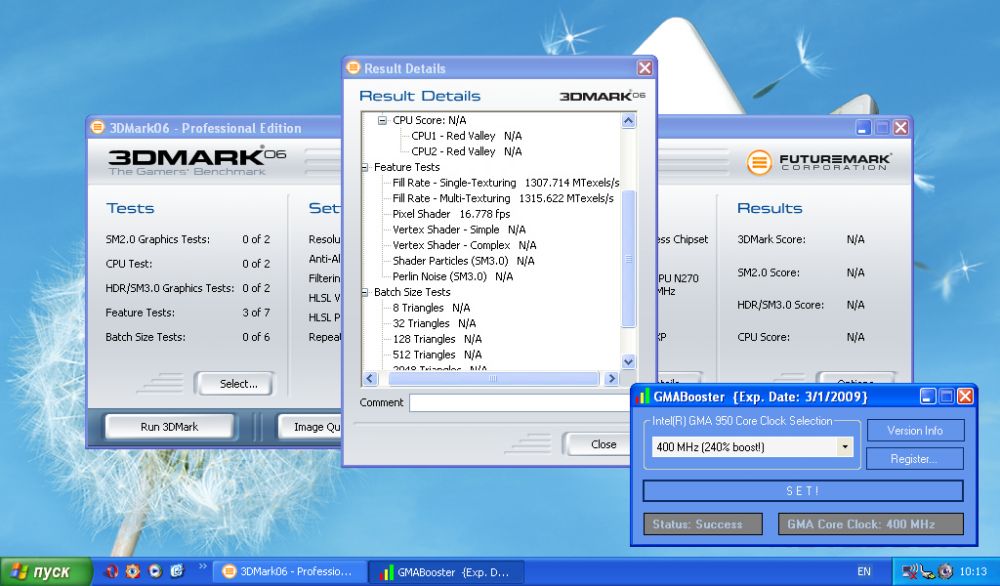Click the GMABooster title bar bar-chart icon

(643, 397)
